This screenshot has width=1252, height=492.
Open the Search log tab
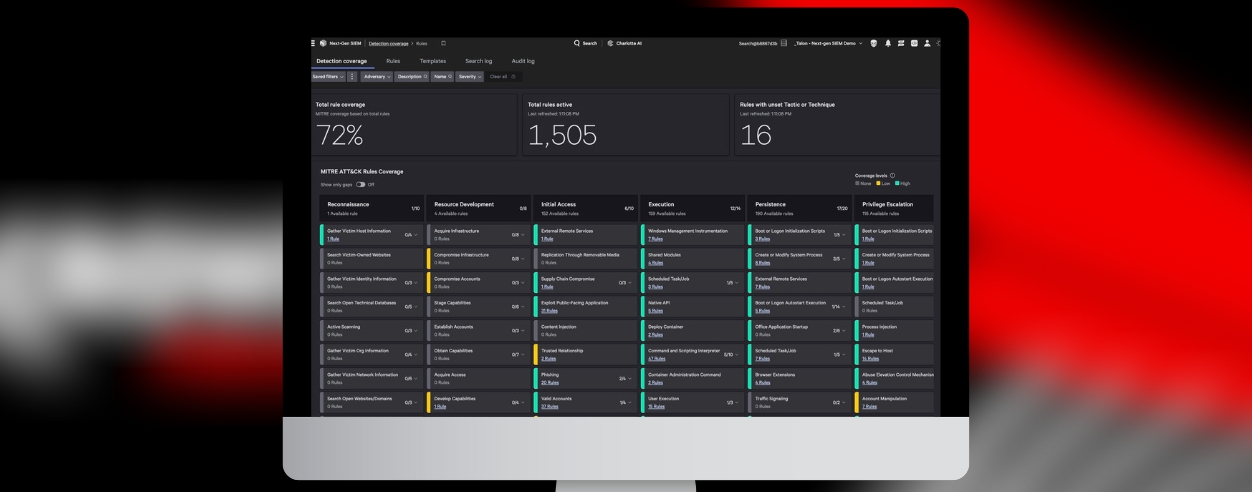pyautogui.click(x=479, y=61)
